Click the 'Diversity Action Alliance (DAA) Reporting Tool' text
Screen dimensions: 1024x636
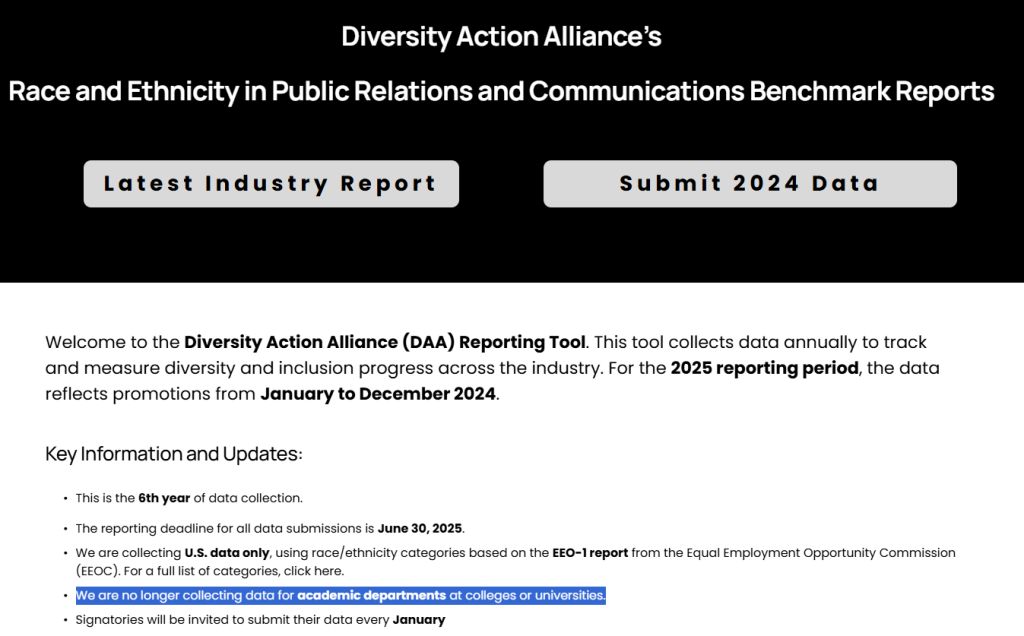385,342
